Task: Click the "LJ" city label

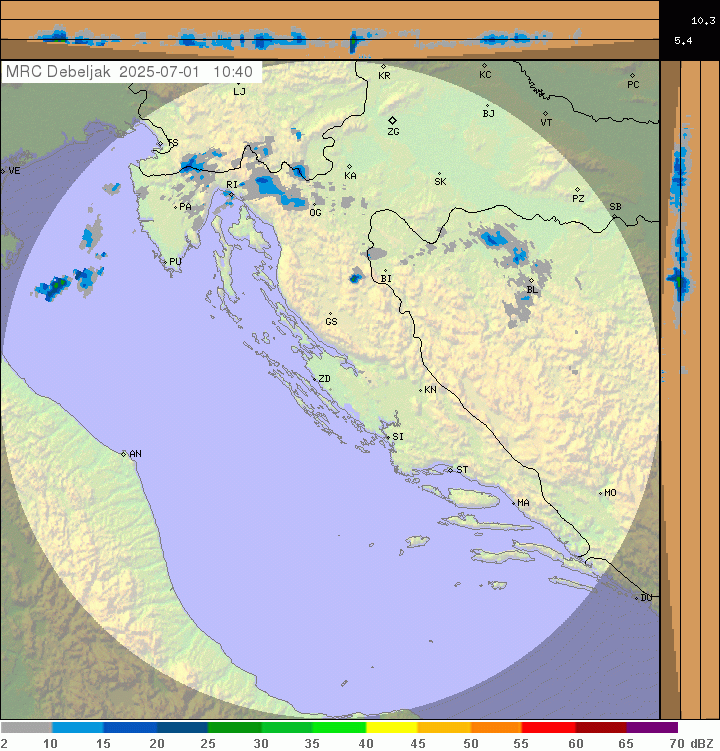Action: click(240, 91)
